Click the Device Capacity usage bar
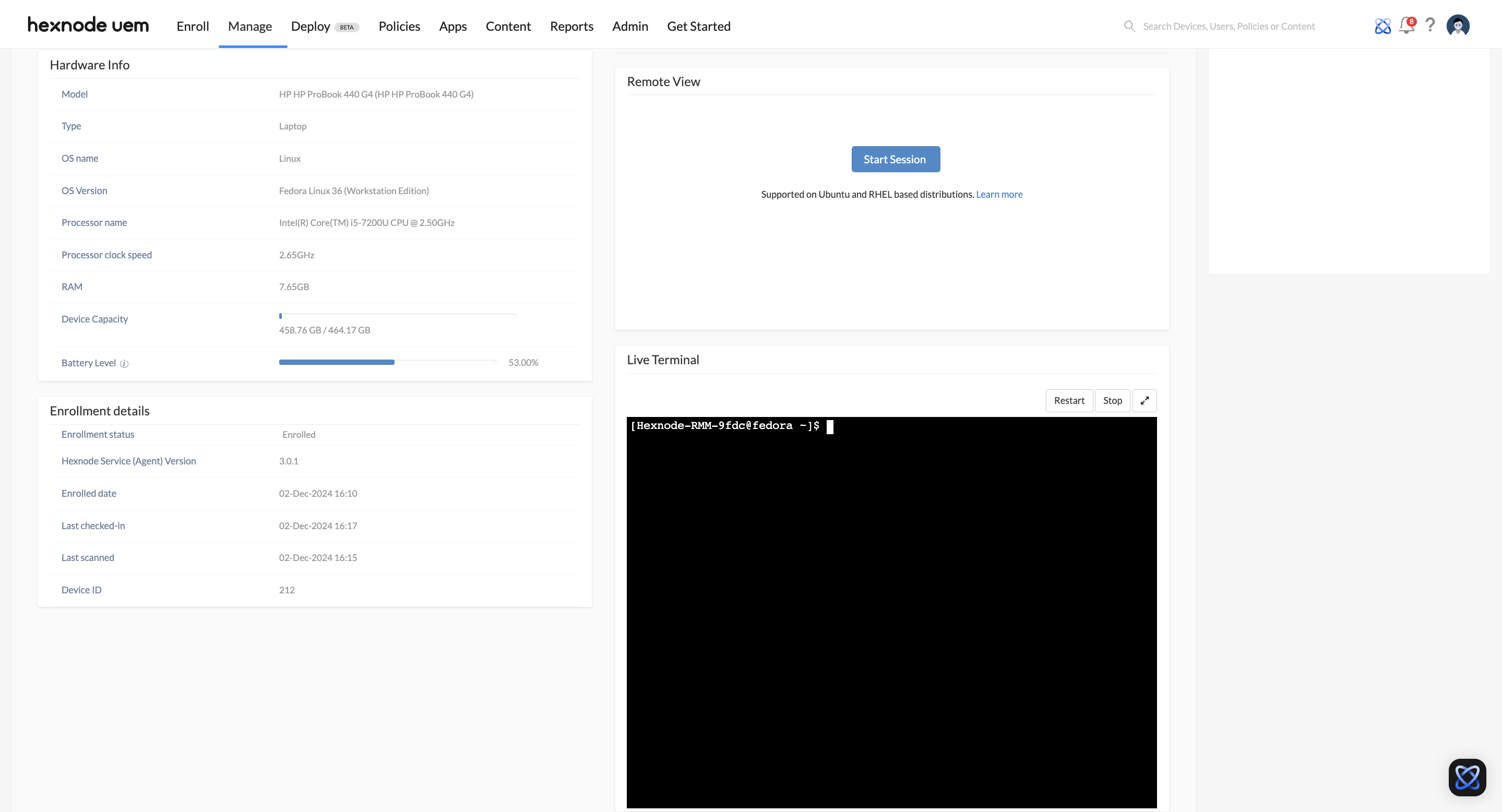Screen dimensions: 1502x812 [398, 315]
